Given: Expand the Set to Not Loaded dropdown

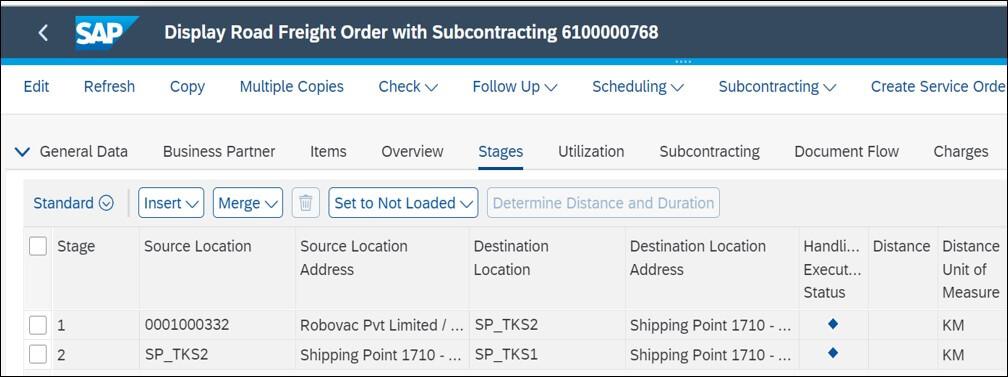Looking at the screenshot, I should [403, 203].
